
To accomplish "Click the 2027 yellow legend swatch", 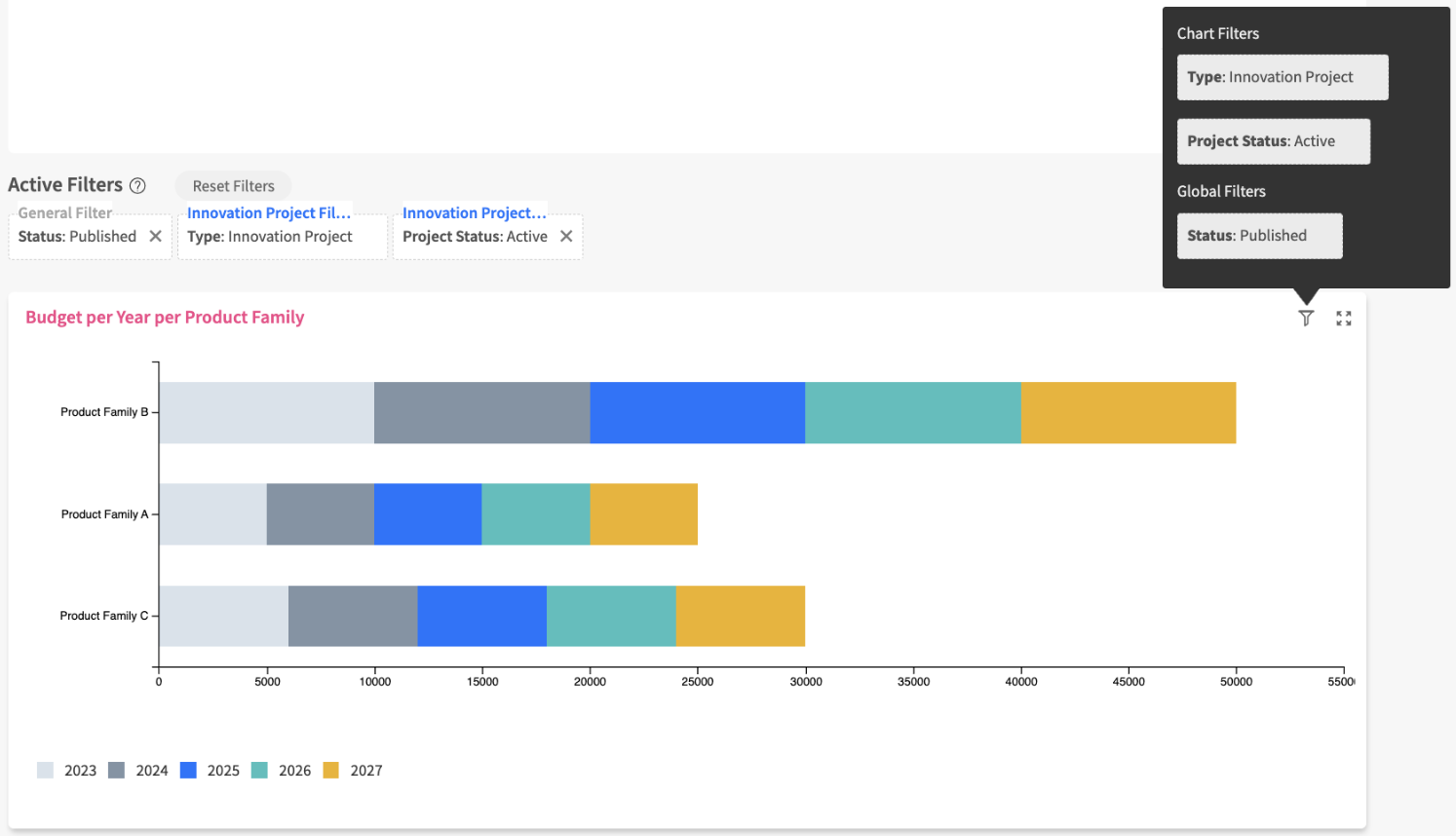I will [x=331, y=771].
